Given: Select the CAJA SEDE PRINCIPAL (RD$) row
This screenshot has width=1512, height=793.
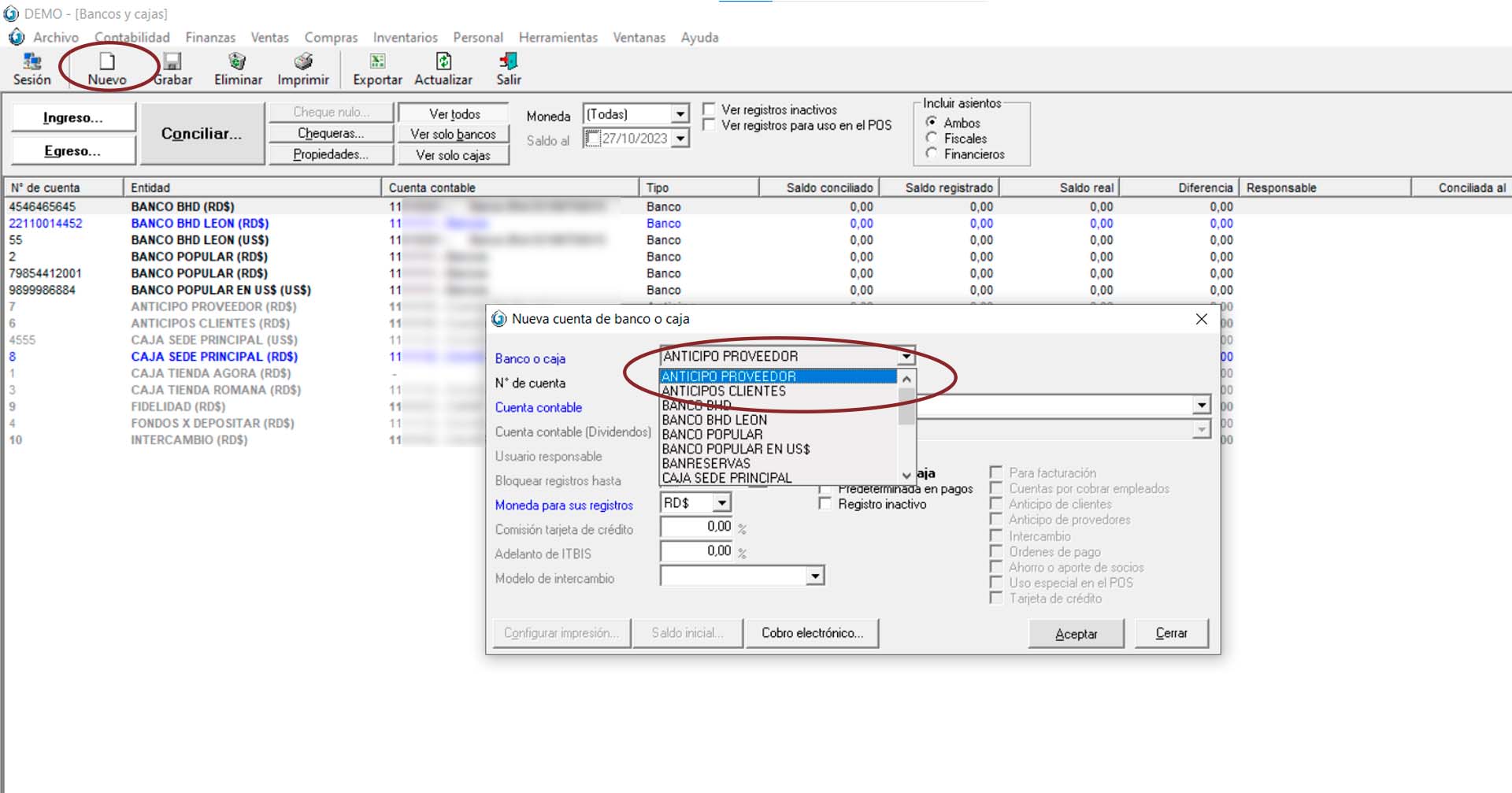Looking at the screenshot, I should point(214,357).
